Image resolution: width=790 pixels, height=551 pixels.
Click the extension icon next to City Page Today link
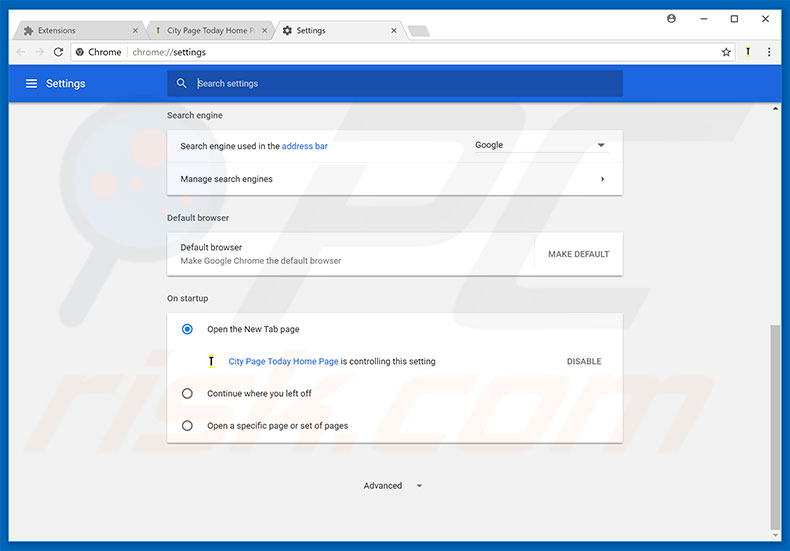[211, 361]
